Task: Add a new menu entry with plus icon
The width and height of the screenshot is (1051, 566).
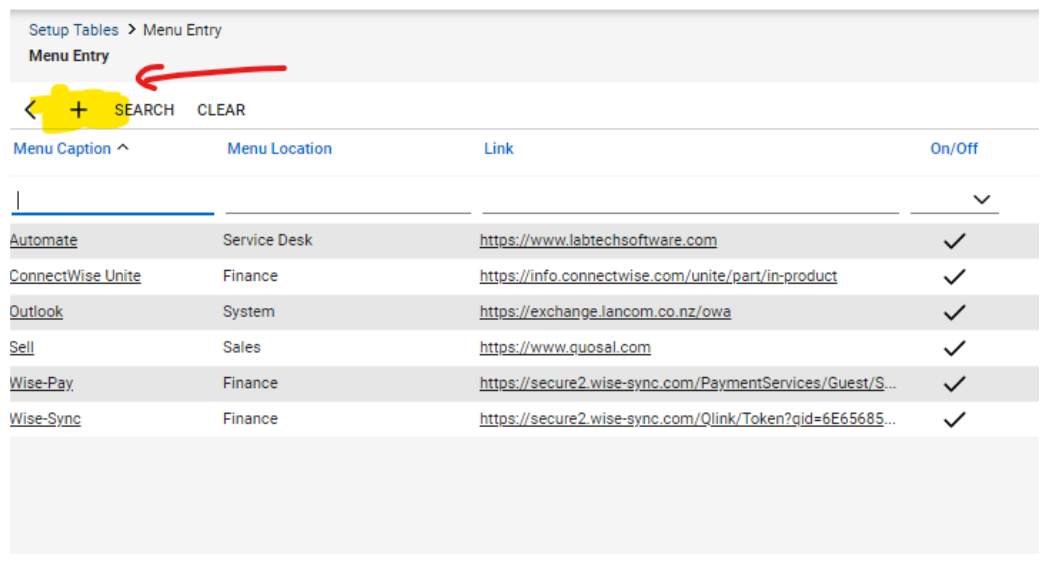Action: pyautogui.click(x=78, y=109)
